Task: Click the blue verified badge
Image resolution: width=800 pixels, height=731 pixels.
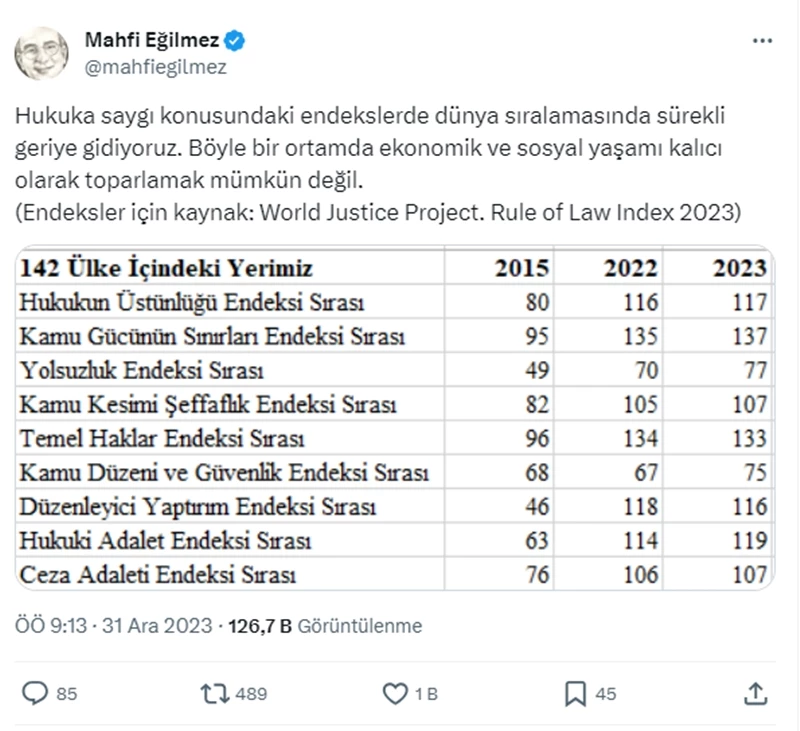Action: coord(236,41)
